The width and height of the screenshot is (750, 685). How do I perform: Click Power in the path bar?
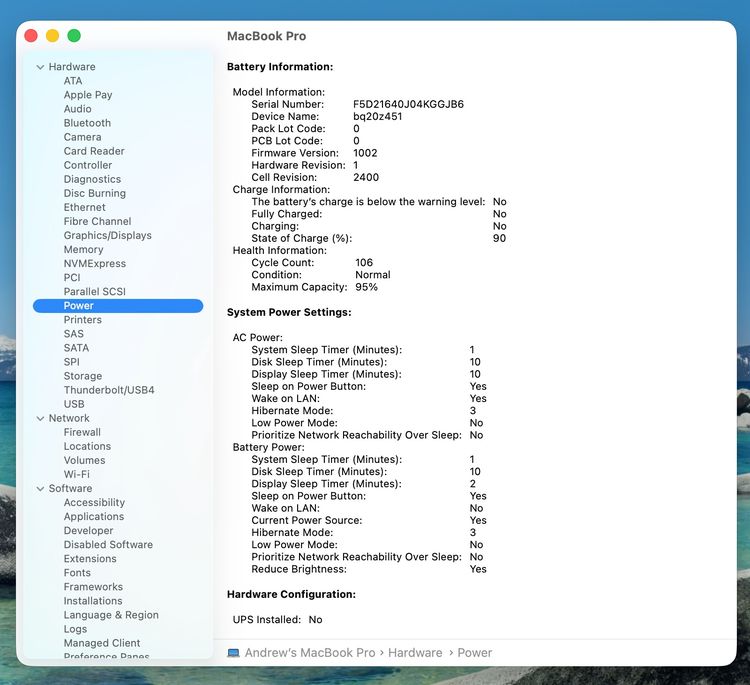[474, 653]
